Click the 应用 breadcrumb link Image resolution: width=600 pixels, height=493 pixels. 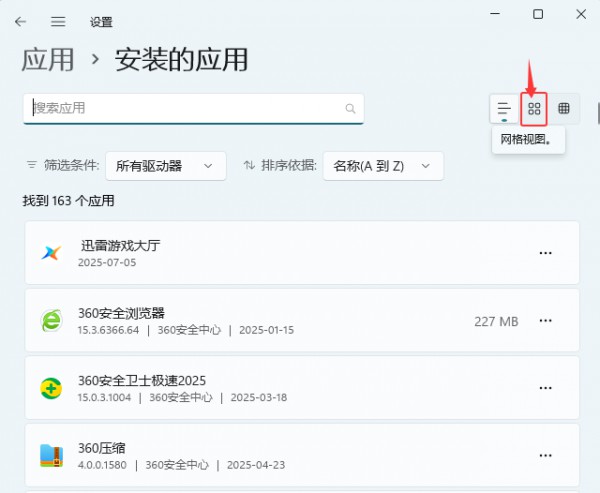coord(48,60)
